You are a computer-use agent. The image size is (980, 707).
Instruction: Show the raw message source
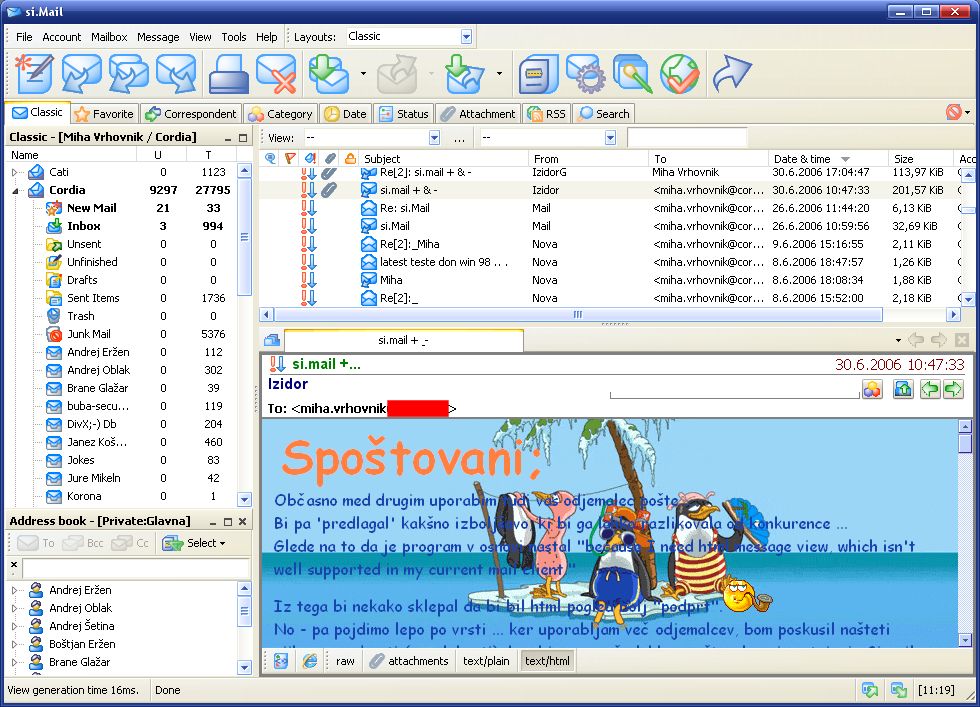click(344, 660)
